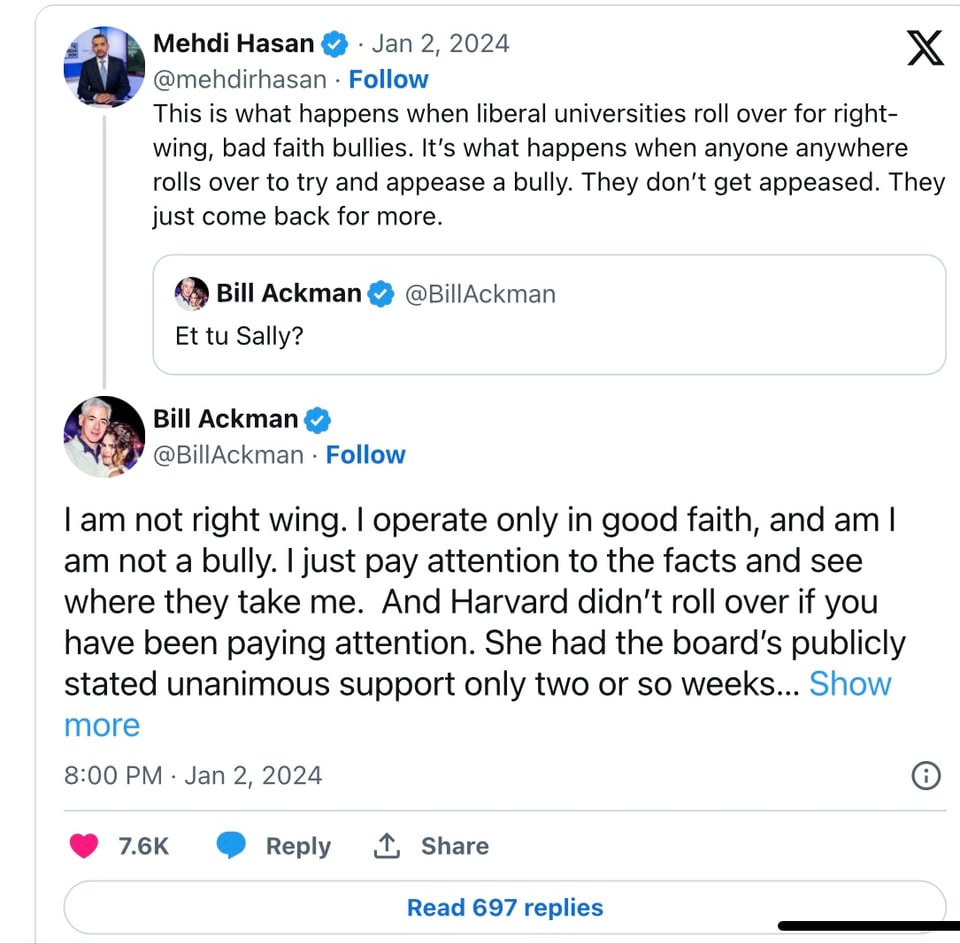The image size is (960, 944).
Task: Click the Mehdi Hasan display name
Action: pos(233,44)
